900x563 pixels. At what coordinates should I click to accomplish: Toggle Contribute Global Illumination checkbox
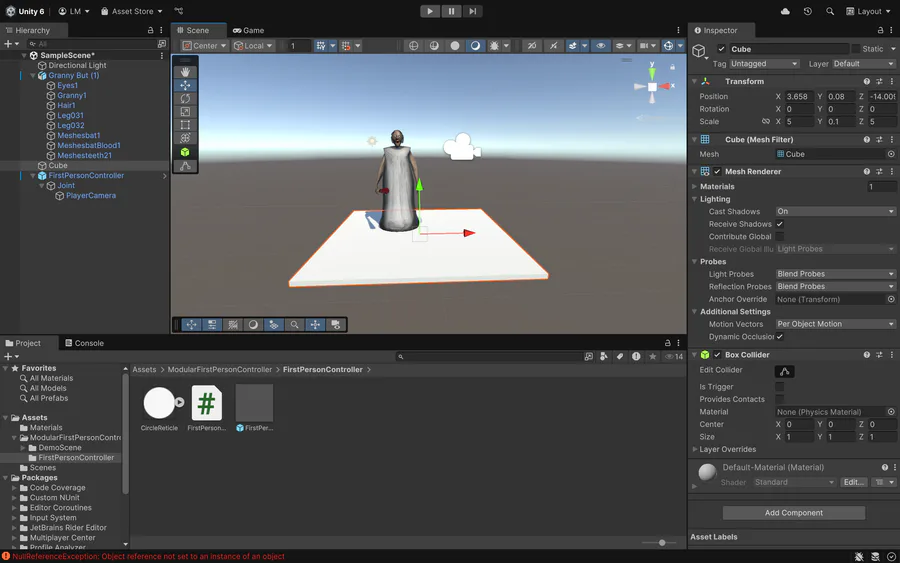(779, 237)
